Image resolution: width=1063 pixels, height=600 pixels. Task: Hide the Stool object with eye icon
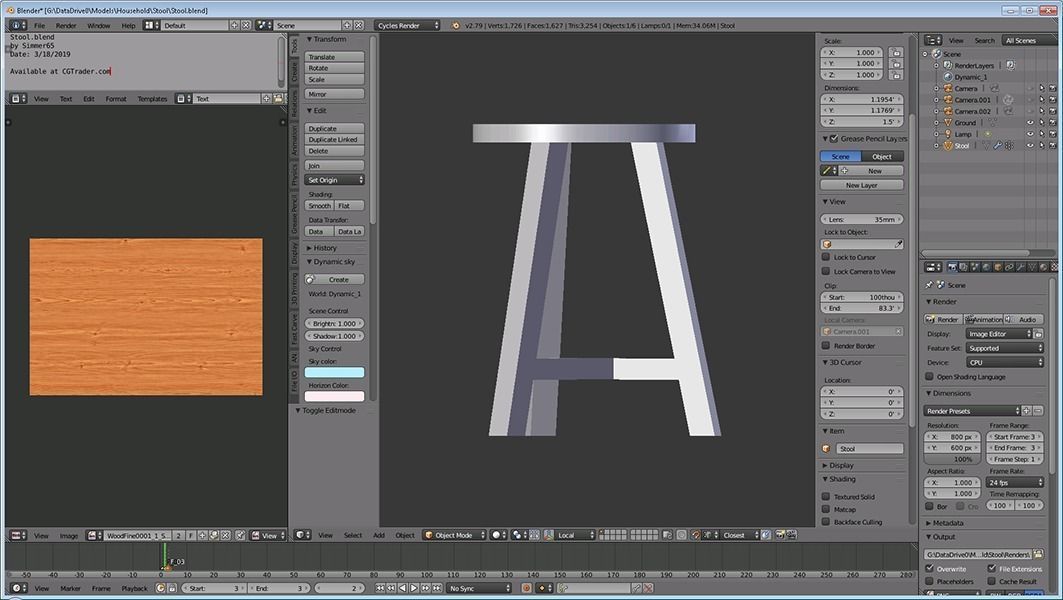(x=1030, y=146)
